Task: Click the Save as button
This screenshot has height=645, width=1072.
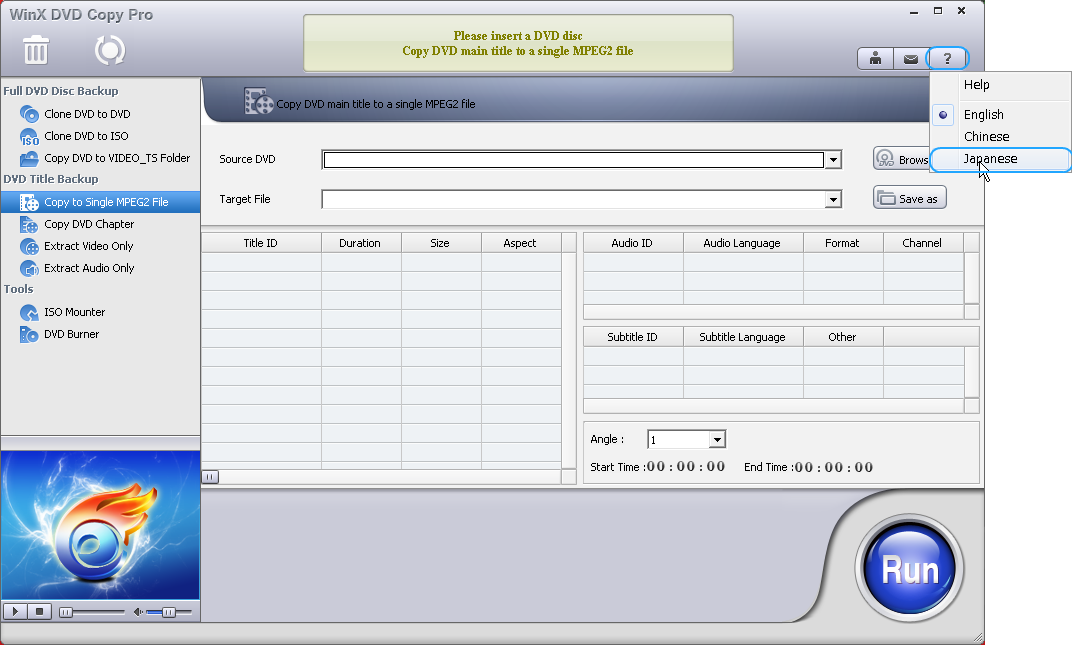Action: pyautogui.click(x=909, y=198)
